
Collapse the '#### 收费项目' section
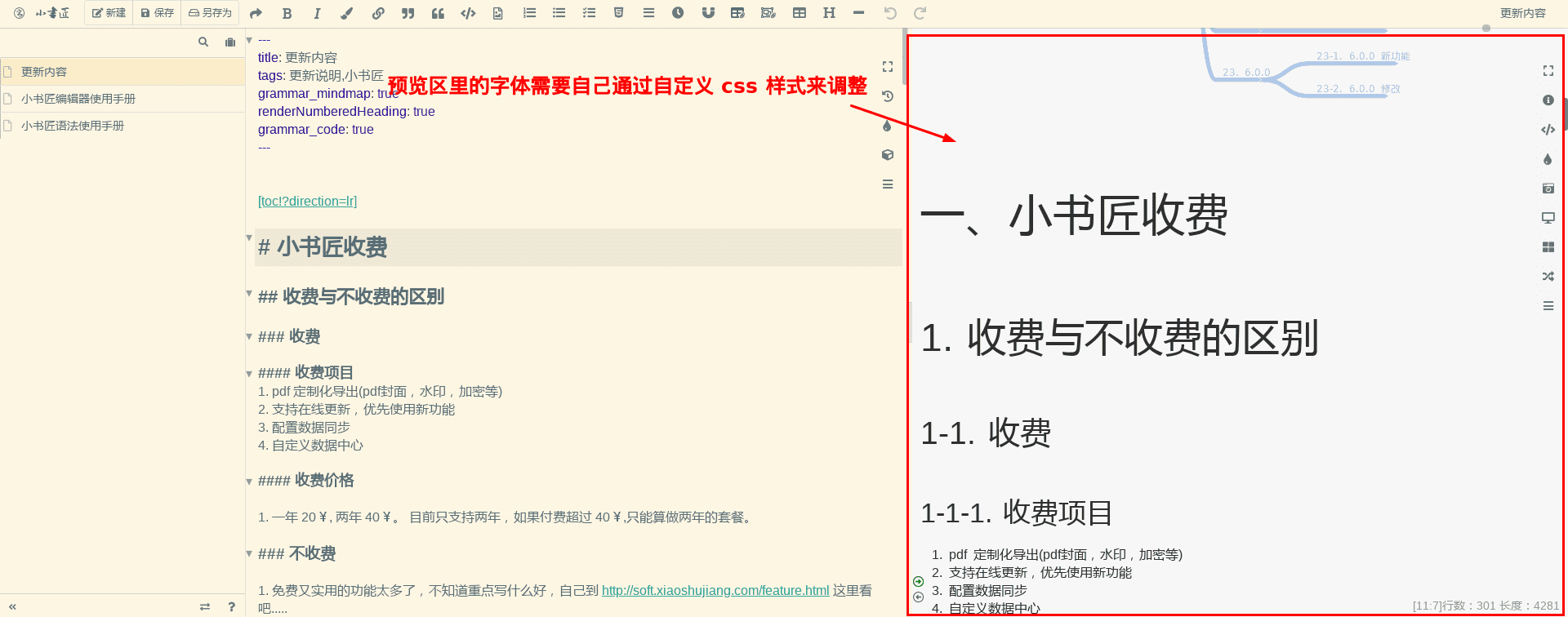pos(249,374)
